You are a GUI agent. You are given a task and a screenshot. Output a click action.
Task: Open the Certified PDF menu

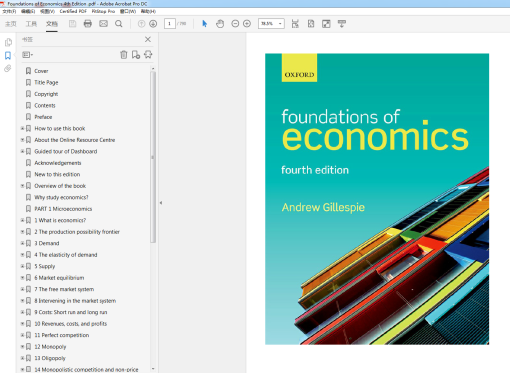73,11
